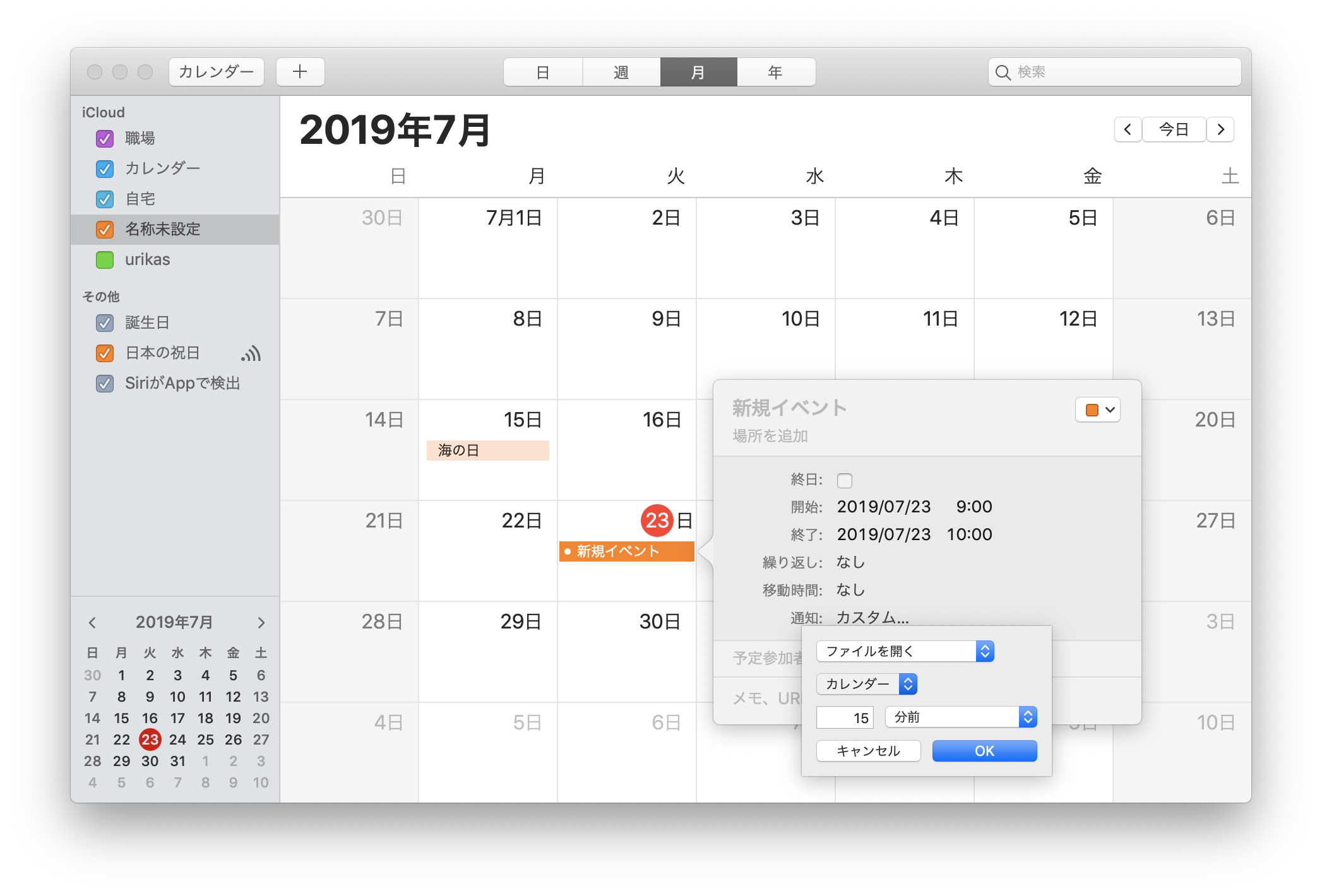Click the キャンセル button
Screen dimensions: 1322x896
(869, 751)
